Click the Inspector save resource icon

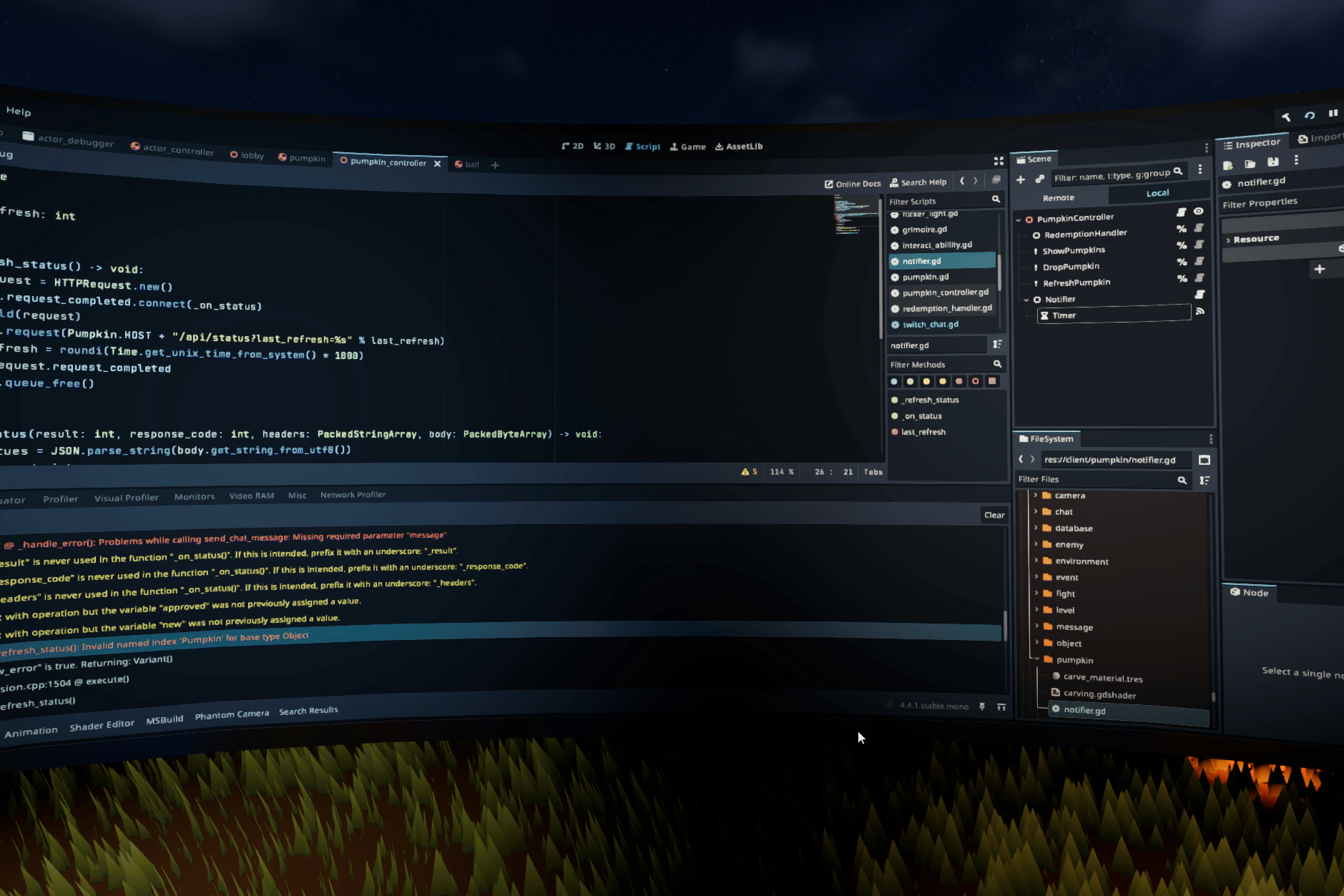1273,162
